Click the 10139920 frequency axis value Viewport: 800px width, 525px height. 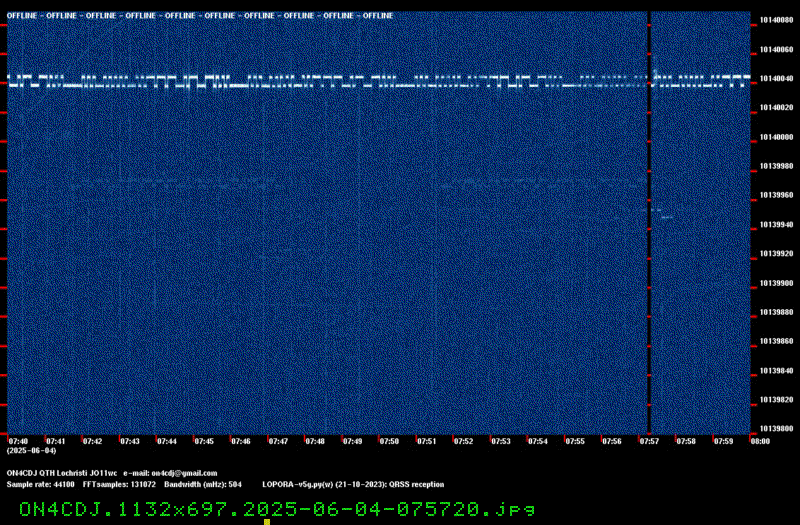(x=777, y=254)
